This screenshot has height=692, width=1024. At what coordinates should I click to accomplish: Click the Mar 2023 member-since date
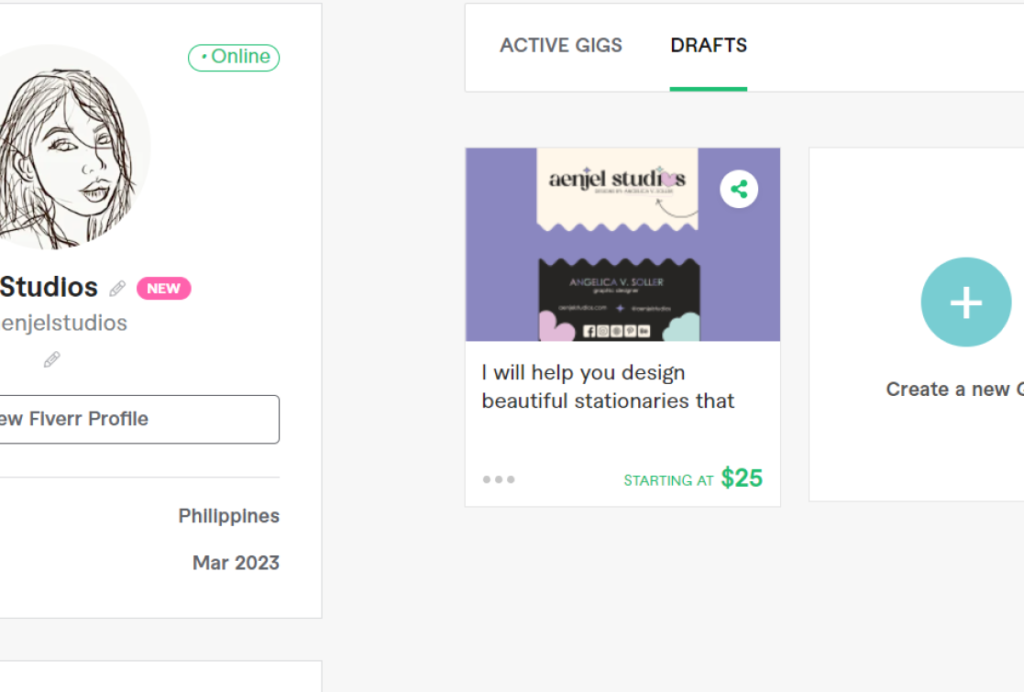[x=236, y=563]
